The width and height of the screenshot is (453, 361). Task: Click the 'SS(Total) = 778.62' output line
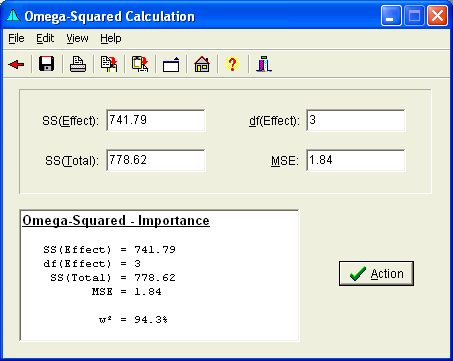point(113,278)
